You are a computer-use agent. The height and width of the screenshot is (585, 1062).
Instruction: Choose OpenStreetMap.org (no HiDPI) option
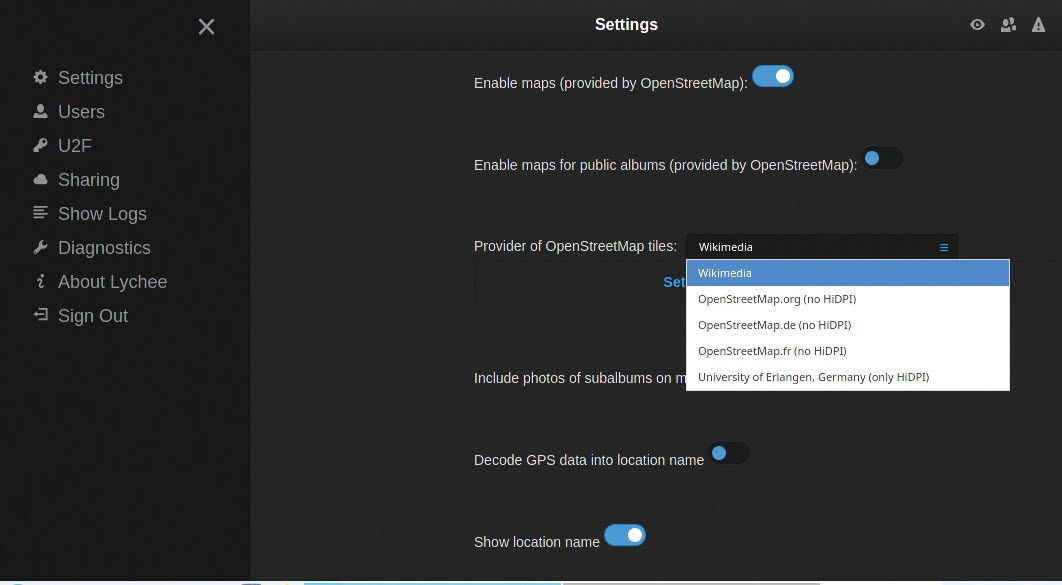[847, 299]
